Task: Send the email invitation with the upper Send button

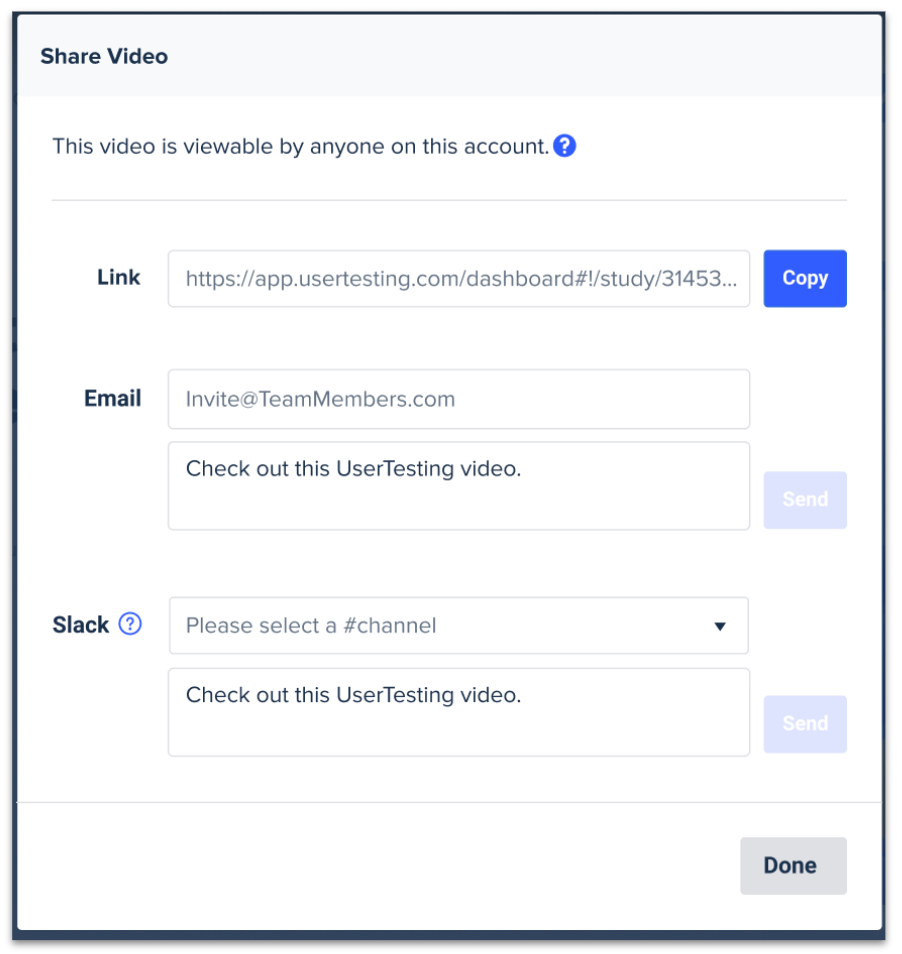Action: coord(805,500)
